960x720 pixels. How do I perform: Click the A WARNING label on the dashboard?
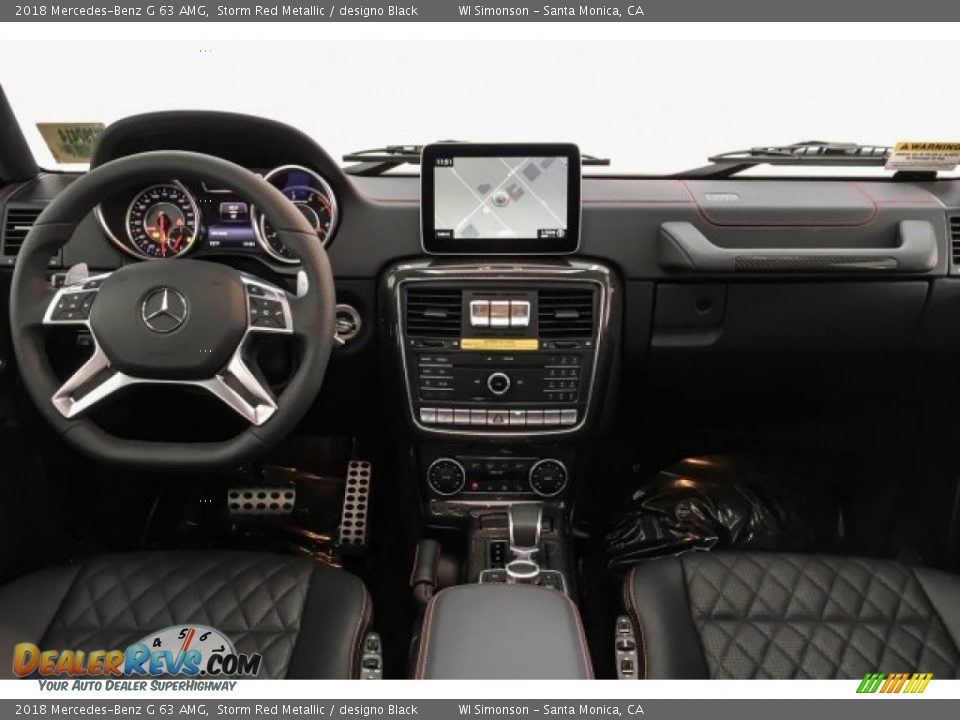point(928,147)
